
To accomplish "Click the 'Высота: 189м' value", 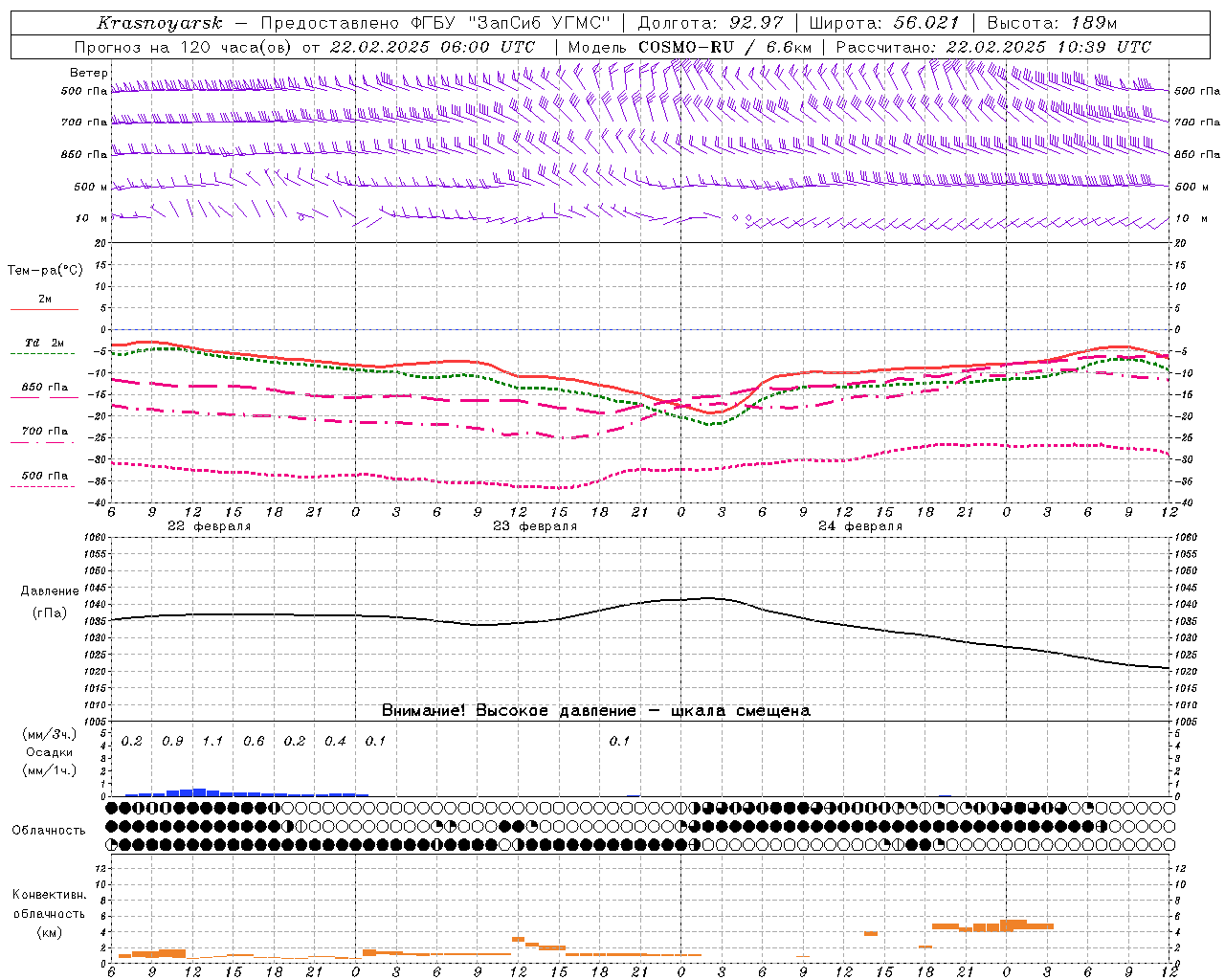I will coord(1051,23).
